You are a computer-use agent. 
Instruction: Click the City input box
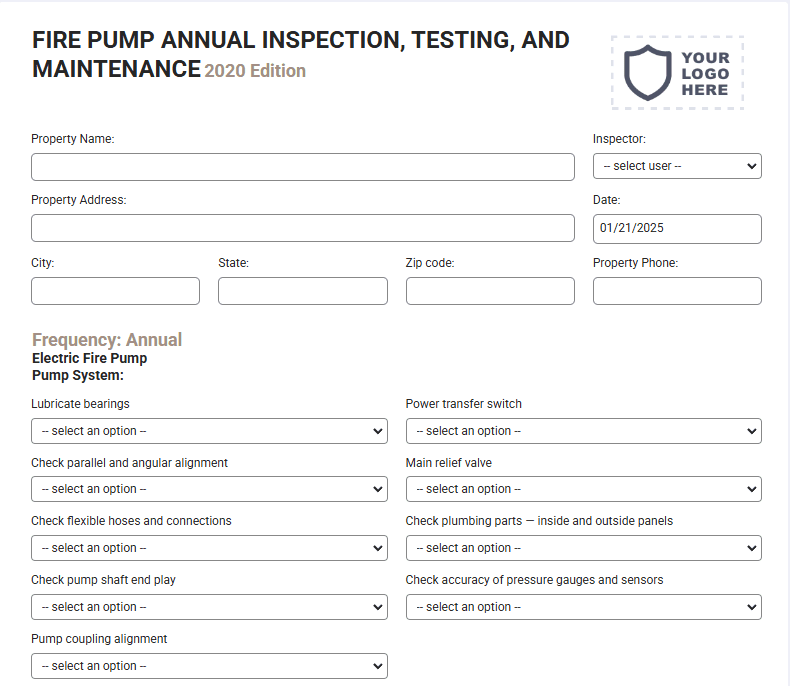pyautogui.click(x=115, y=291)
